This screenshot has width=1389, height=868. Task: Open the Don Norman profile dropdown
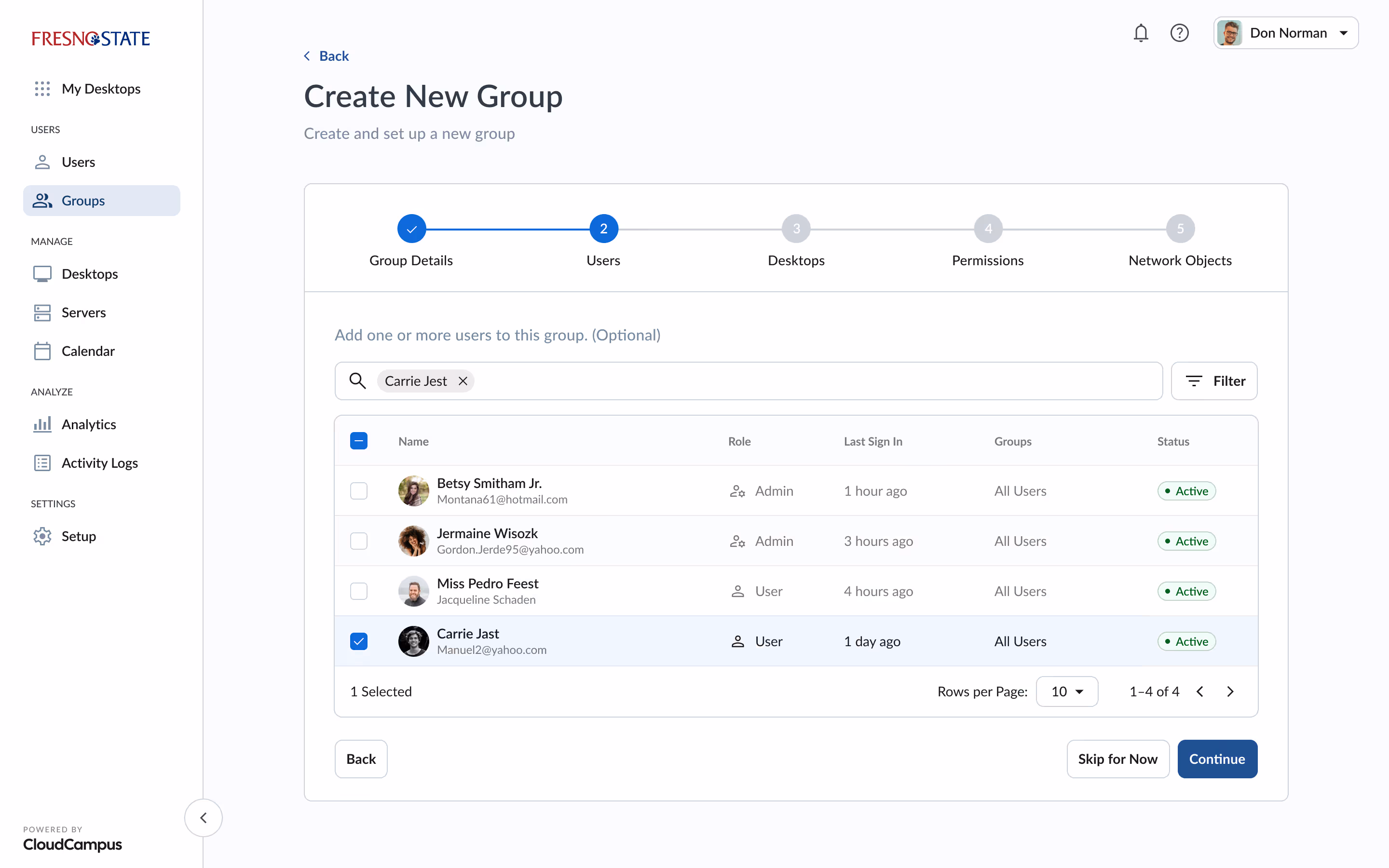click(1286, 33)
